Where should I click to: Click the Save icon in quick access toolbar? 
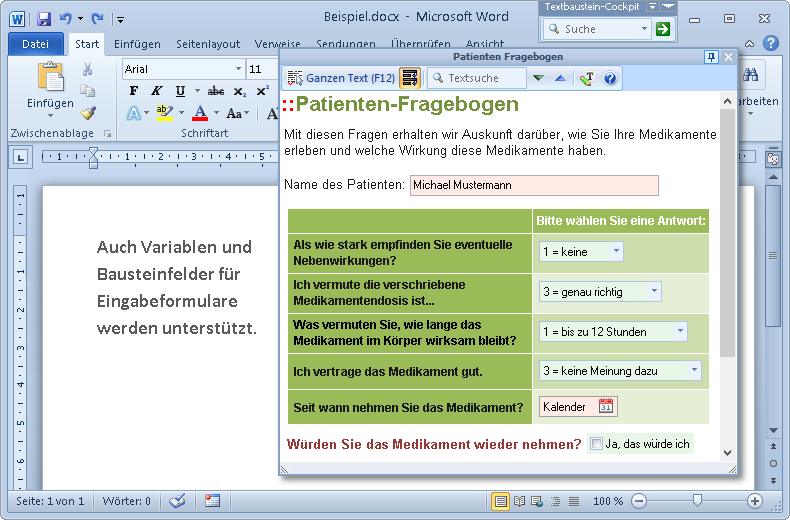pos(44,18)
